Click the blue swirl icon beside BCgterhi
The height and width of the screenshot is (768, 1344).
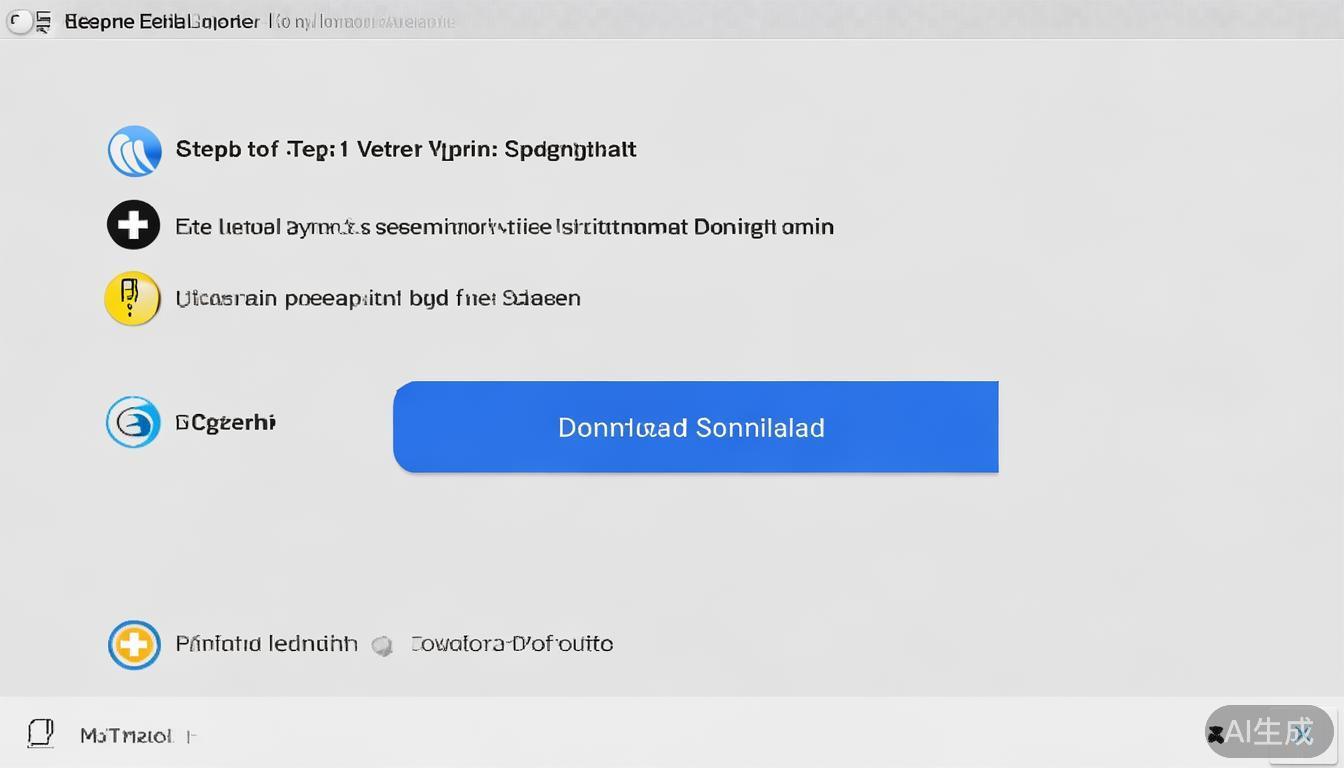(133, 422)
